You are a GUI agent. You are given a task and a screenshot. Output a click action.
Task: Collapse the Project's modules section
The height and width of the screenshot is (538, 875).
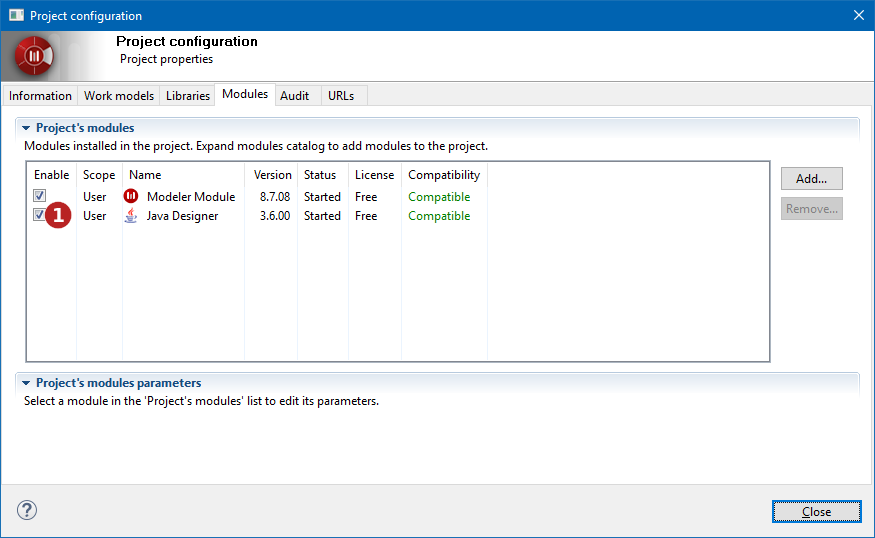(26, 128)
